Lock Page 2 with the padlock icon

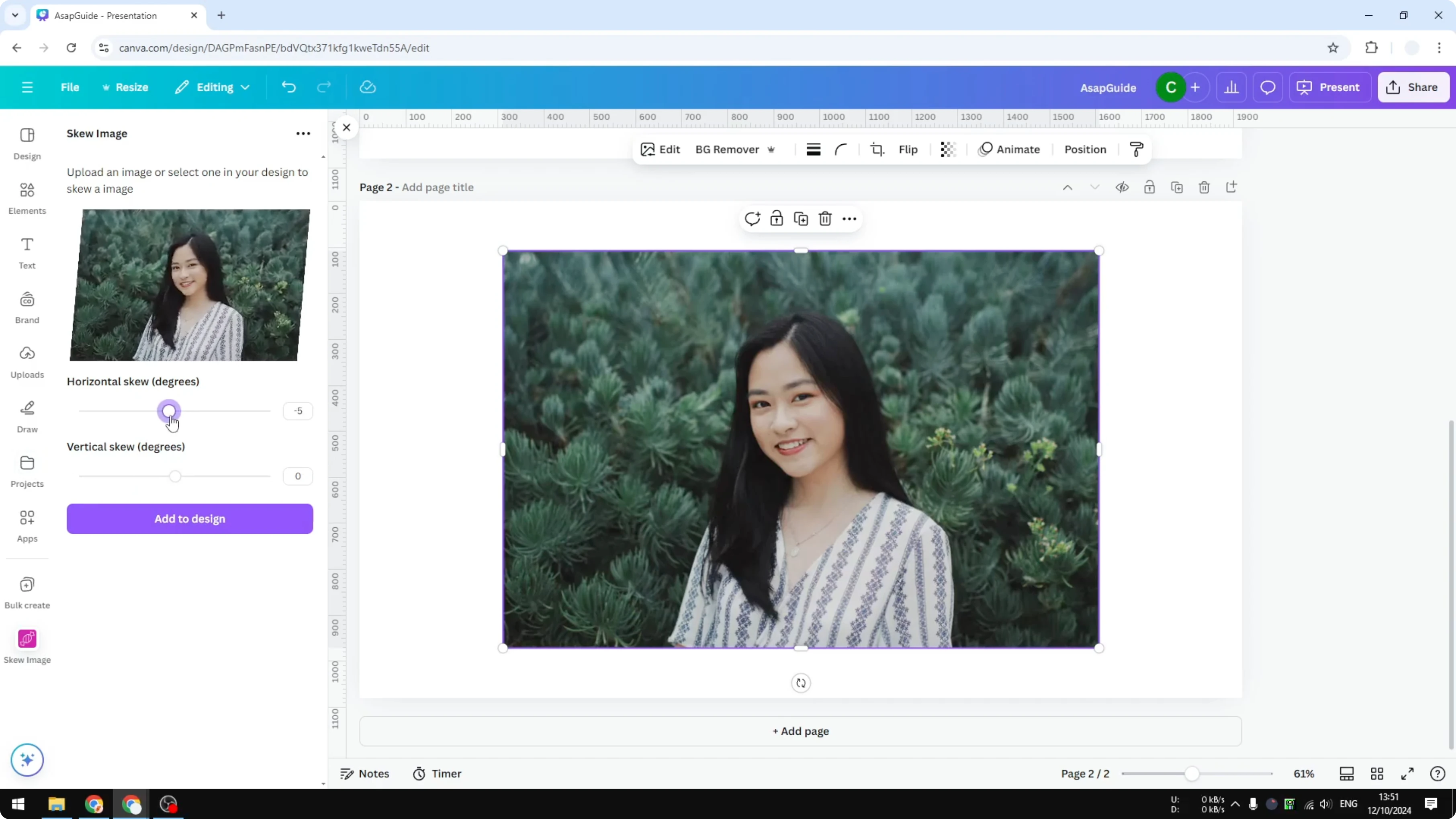tap(1150, 187)
